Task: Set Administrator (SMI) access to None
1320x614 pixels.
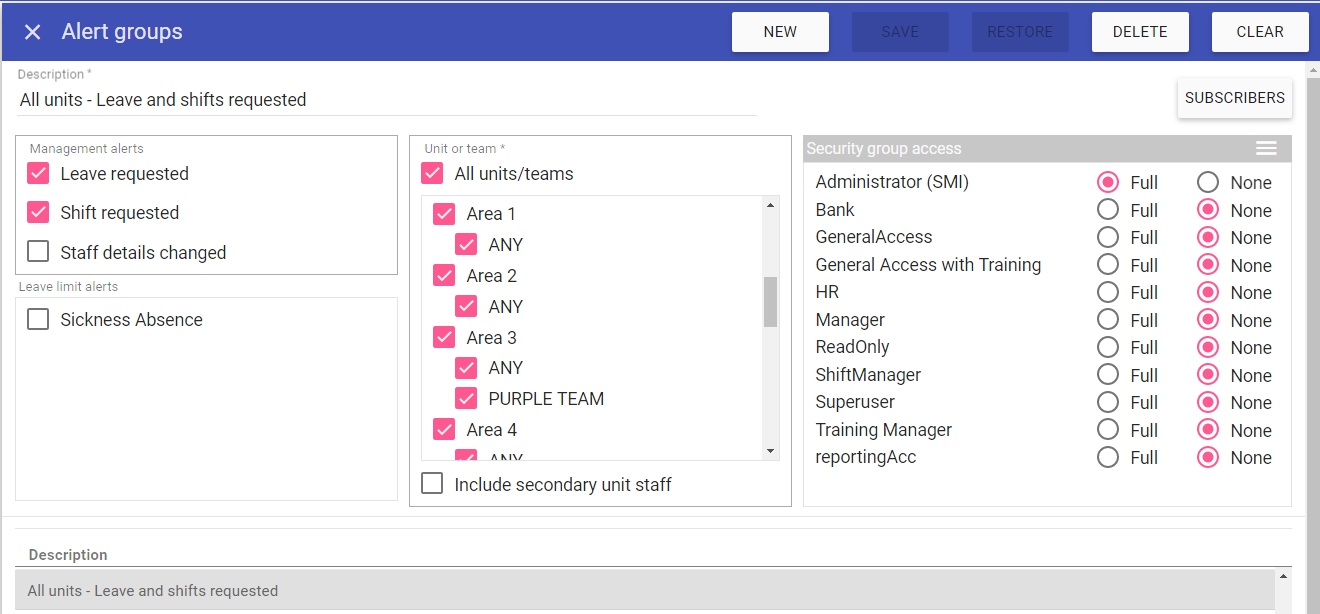Action: coord(1208,182)
